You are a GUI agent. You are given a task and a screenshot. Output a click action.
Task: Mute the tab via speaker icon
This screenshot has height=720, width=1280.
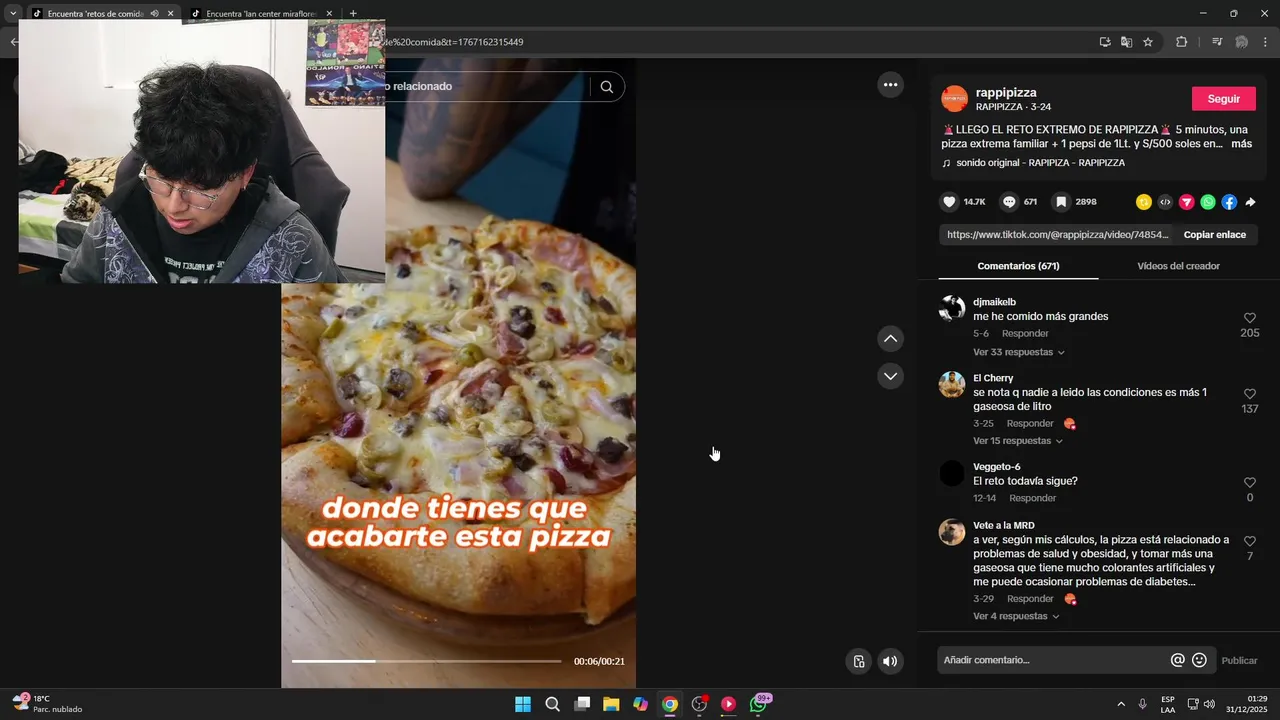pos(154,14)
